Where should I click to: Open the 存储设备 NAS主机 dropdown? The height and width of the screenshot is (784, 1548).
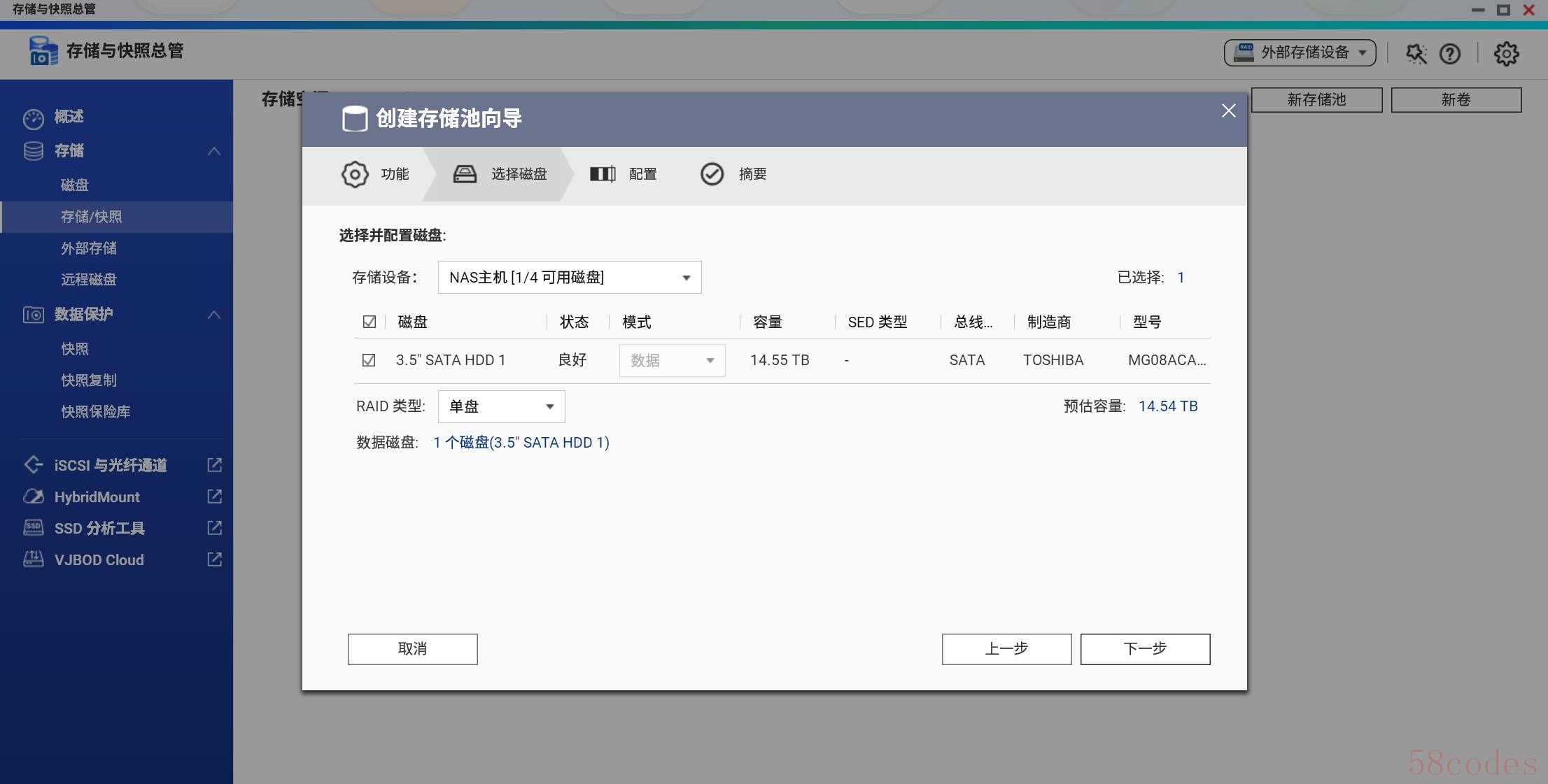tap(570, 278)
